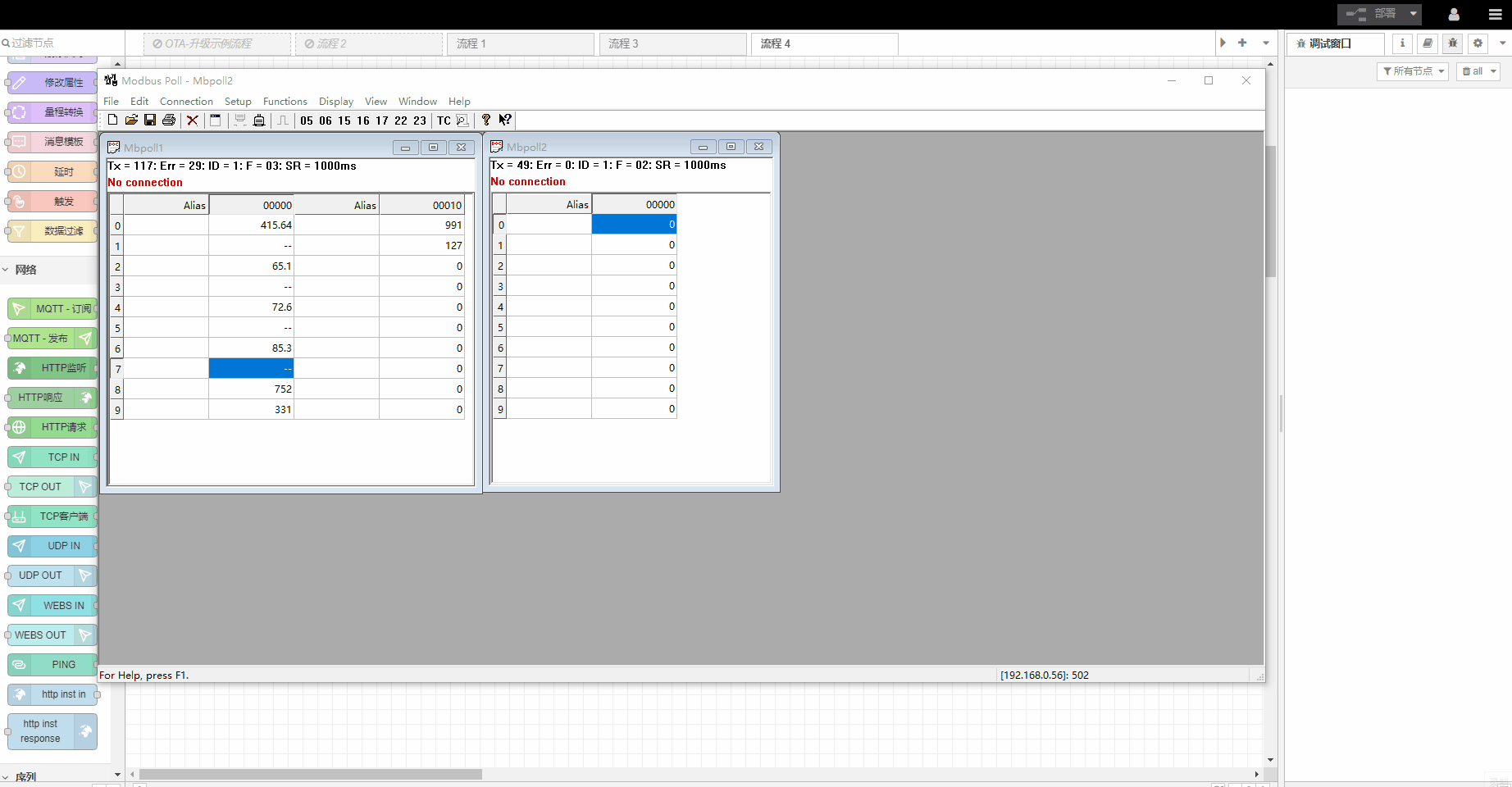Add a new flow with plus button
Viewport: 1512px width, 787px height.
(1242, 43)
